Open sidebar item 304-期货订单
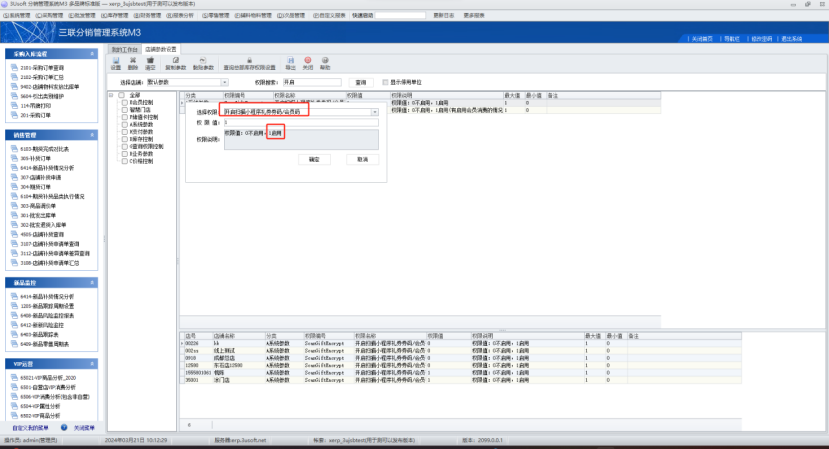This screenshot has width=829, height=449. coord(35,187)
